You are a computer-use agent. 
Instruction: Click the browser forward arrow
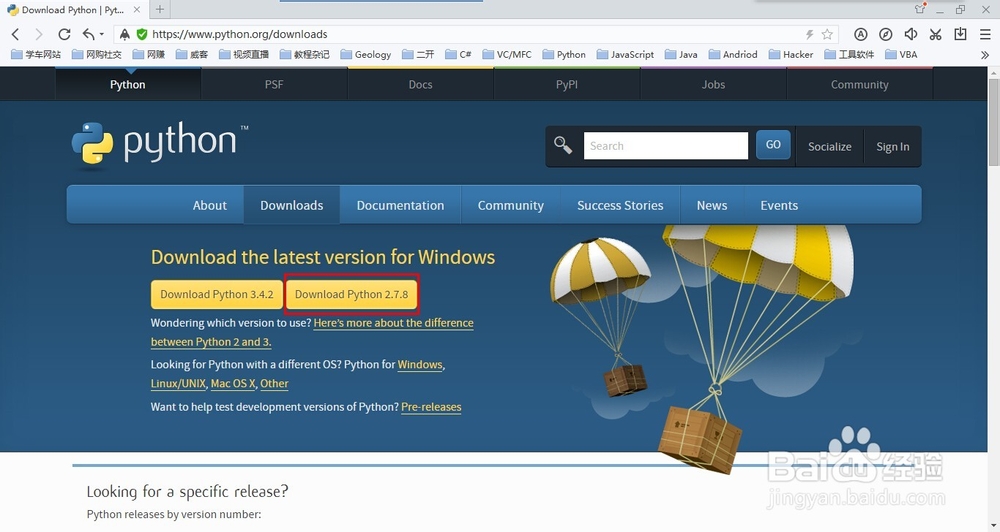point(39,34)
